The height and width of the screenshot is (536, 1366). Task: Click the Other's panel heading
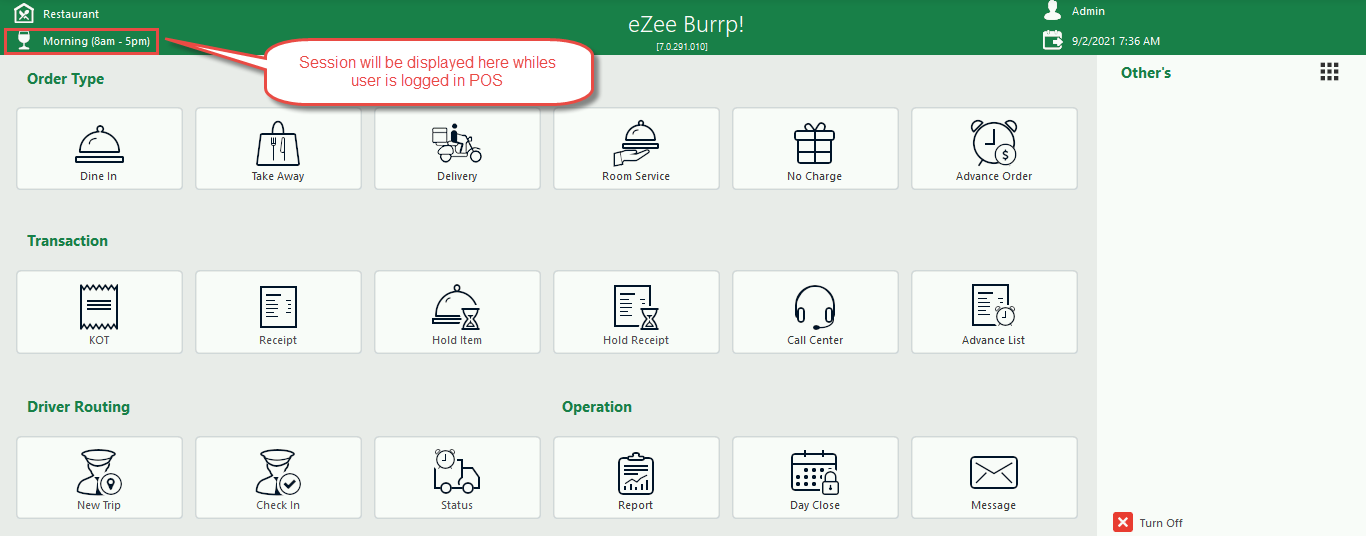pyautogui.click(x=1146, y=73)
